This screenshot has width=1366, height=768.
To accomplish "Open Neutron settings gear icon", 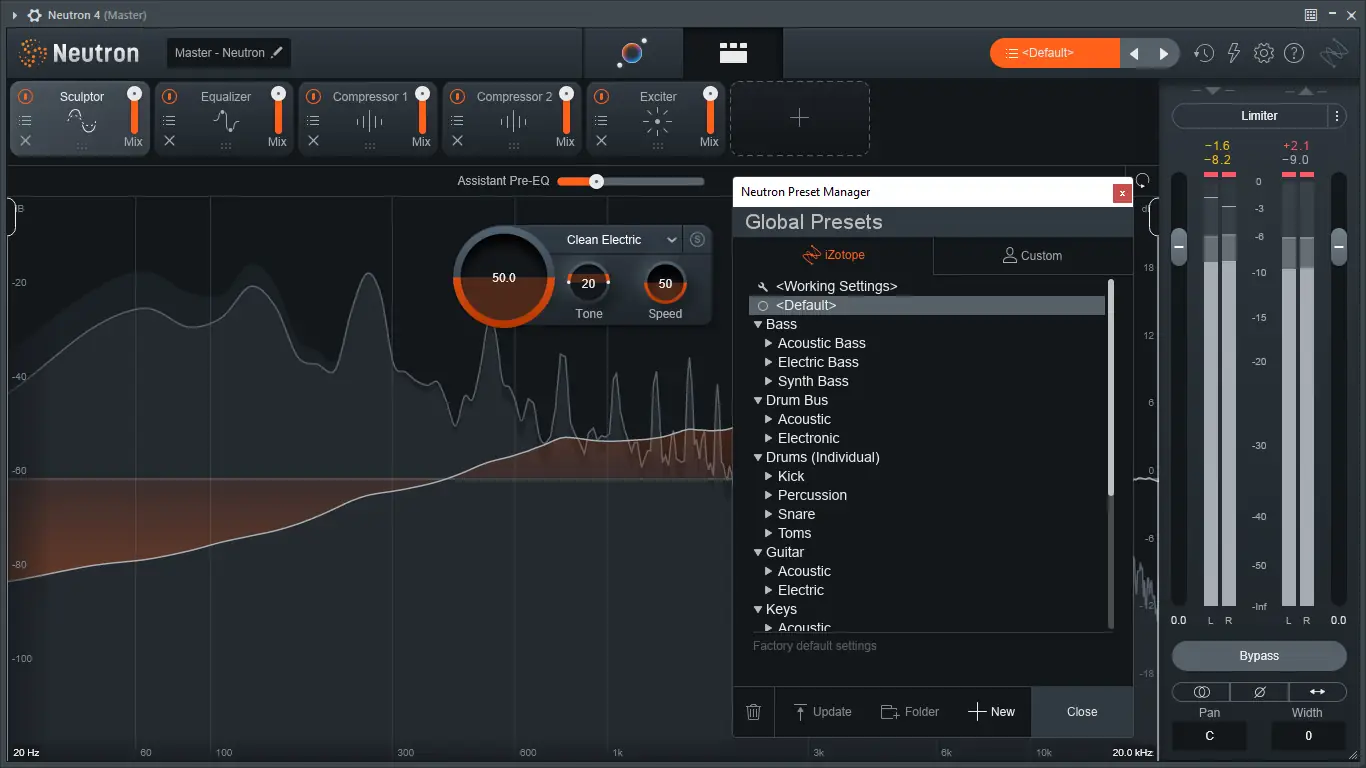I will [x=1264, y=53].
